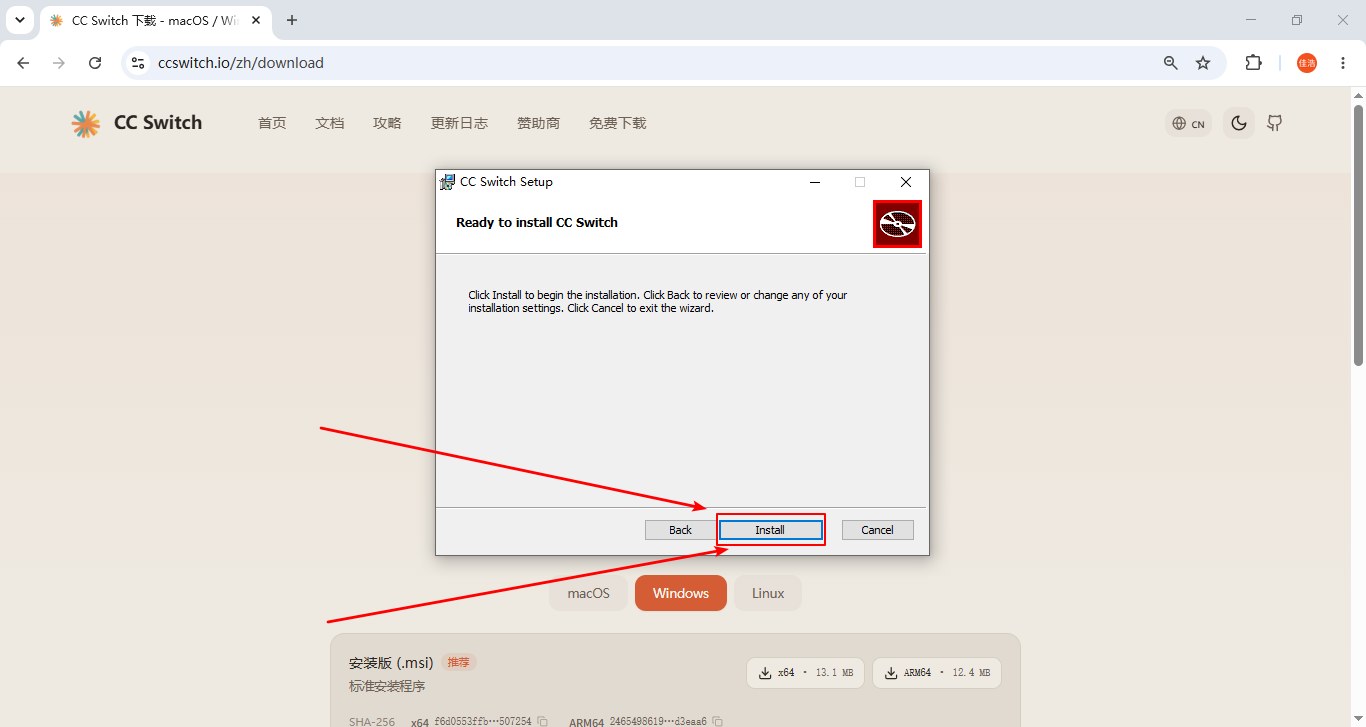Open the 免费下载 nav item

pyautogui.click(x=617, y=123)
